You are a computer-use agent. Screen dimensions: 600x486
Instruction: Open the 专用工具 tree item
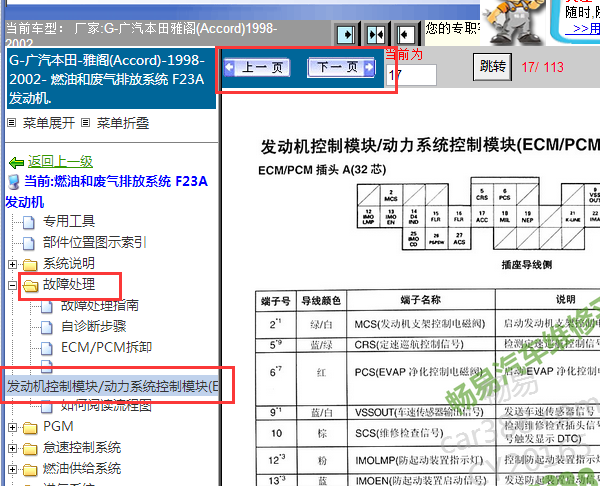69,221
